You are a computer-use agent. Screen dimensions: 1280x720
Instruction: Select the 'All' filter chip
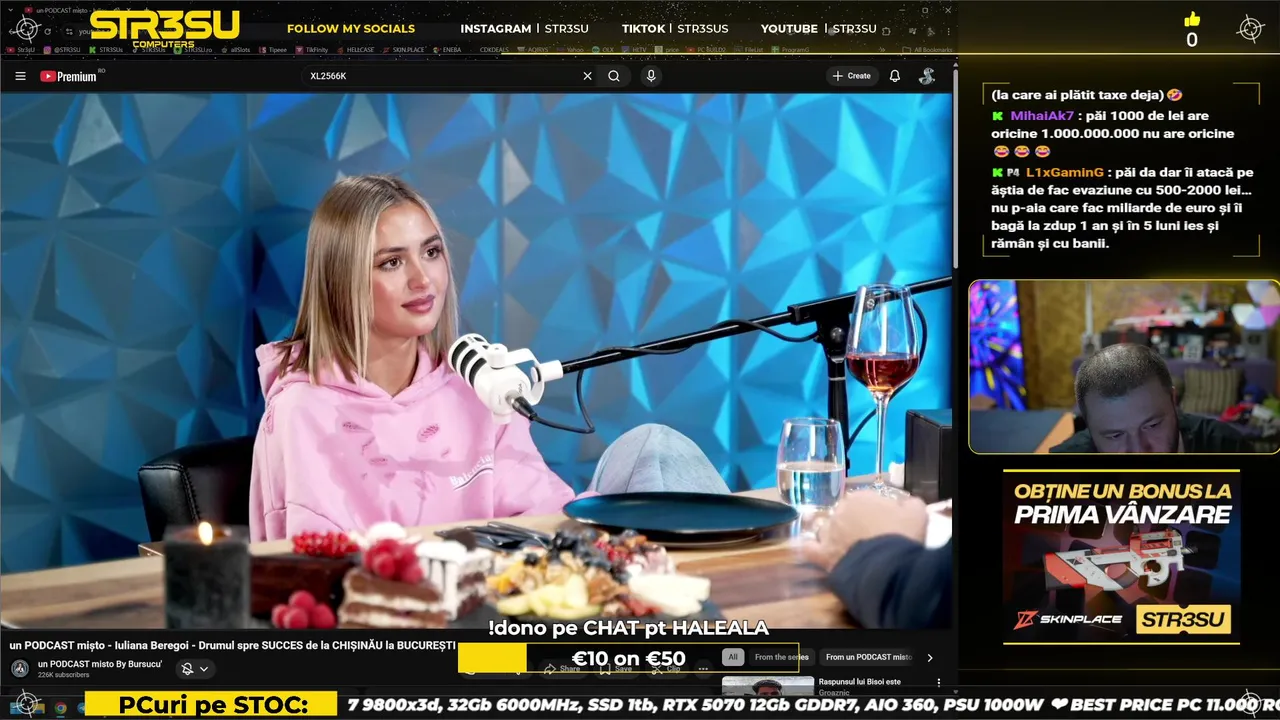(733, 657)
